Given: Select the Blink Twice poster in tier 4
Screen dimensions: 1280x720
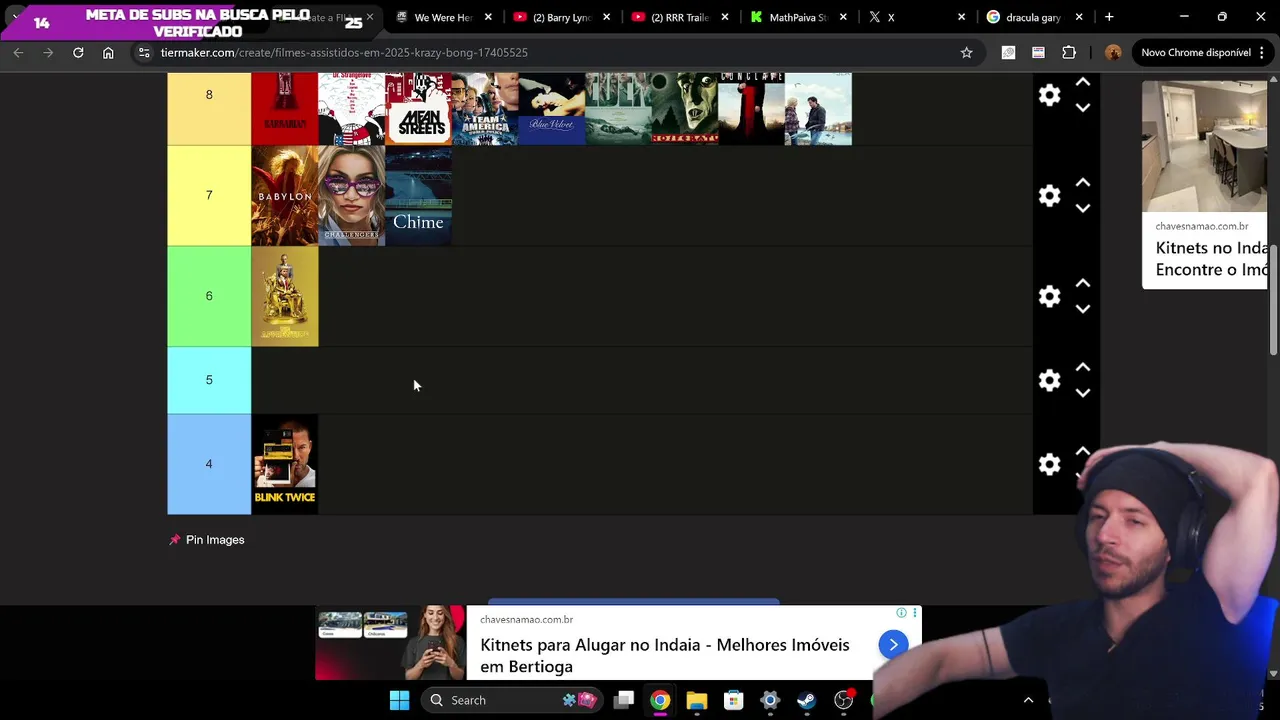Looking at the screenshot, I should [285, 464].
